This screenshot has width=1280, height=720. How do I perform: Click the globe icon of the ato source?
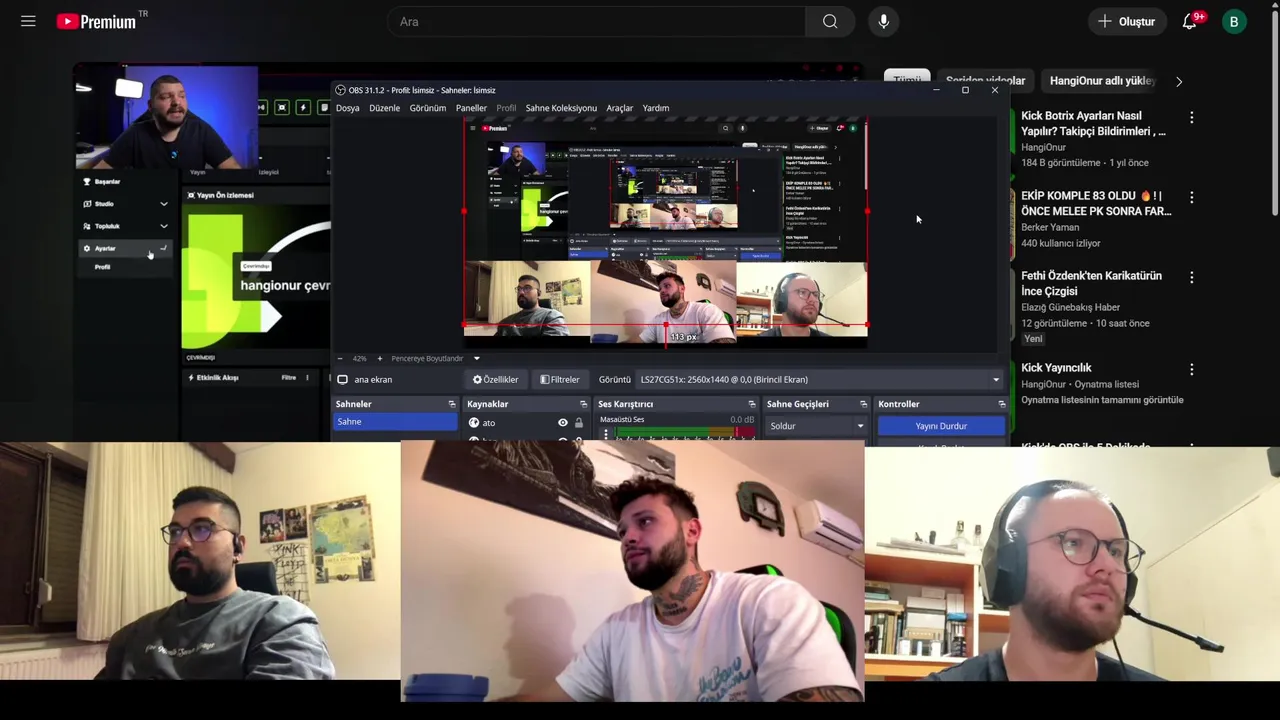[x=474, y=423]
